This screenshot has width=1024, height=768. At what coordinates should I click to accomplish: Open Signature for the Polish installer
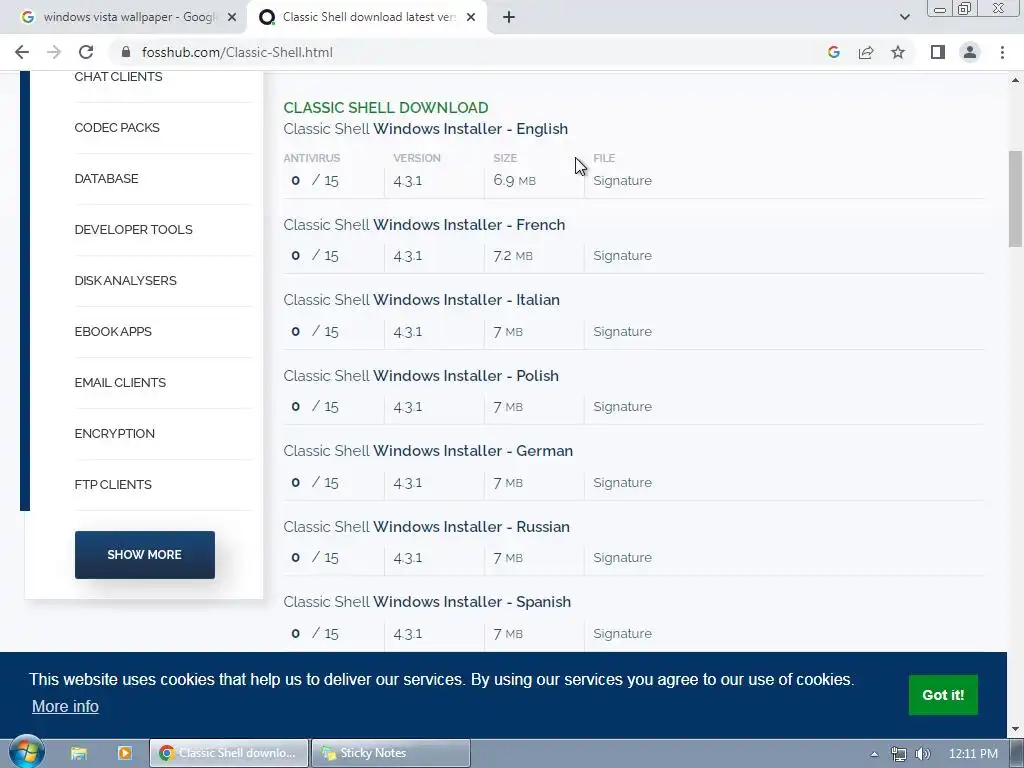tap(622, 406)
